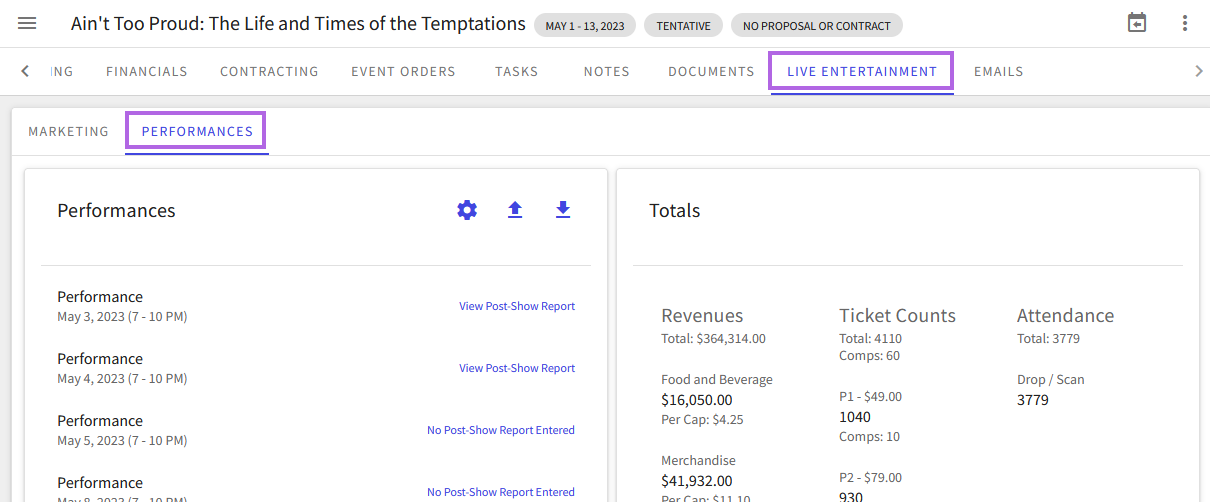The height and width of the screenshot is (502, 1210).
Task: Open the Notes tab
Action: point(607,72)
